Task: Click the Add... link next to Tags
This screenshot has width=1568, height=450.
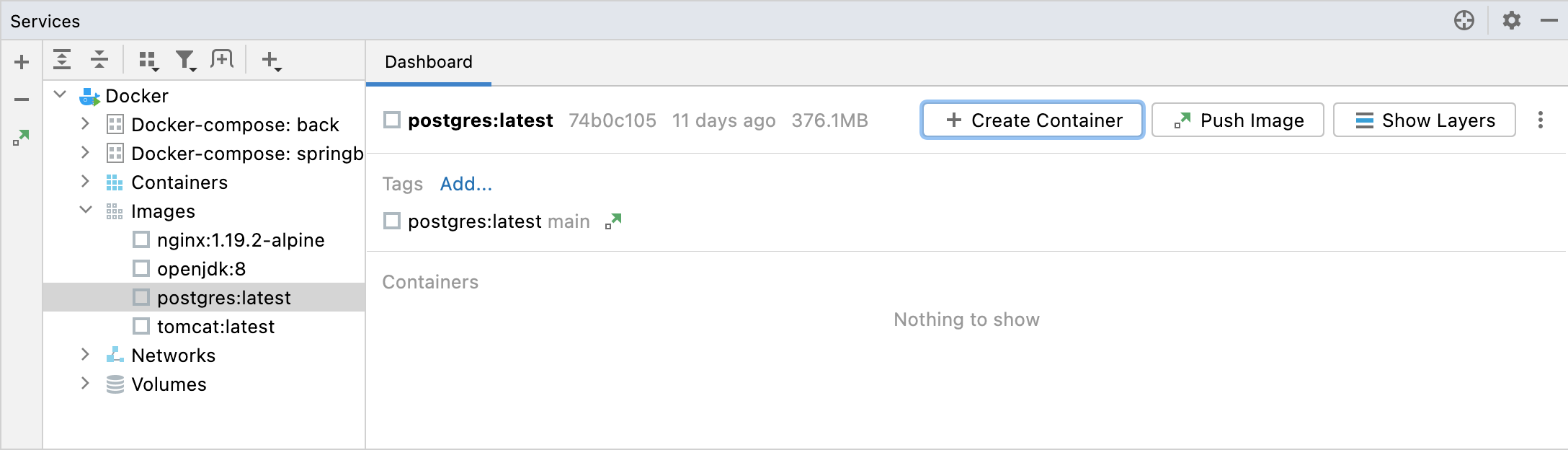Action: click(465, 185)
